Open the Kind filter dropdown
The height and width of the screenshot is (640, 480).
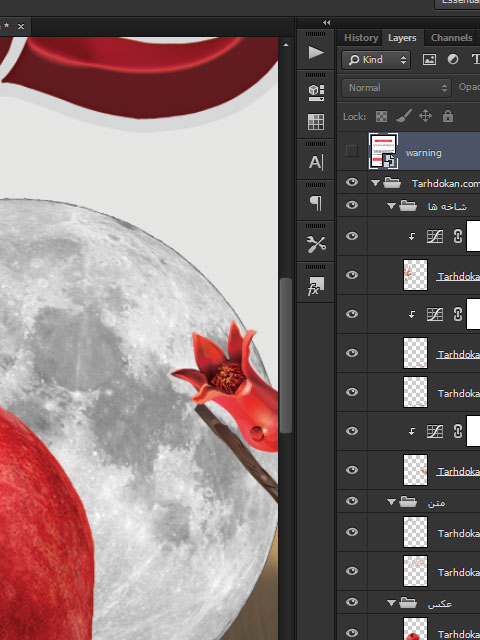(376, 60)
